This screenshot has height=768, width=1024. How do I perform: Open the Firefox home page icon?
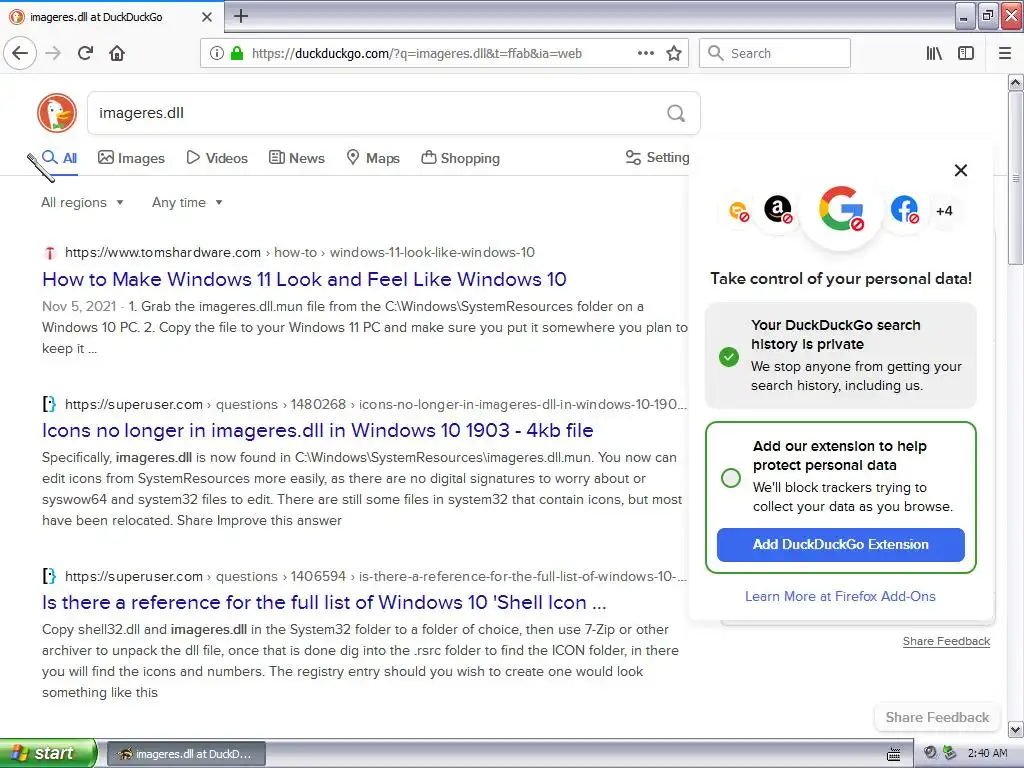coord(117,53)
